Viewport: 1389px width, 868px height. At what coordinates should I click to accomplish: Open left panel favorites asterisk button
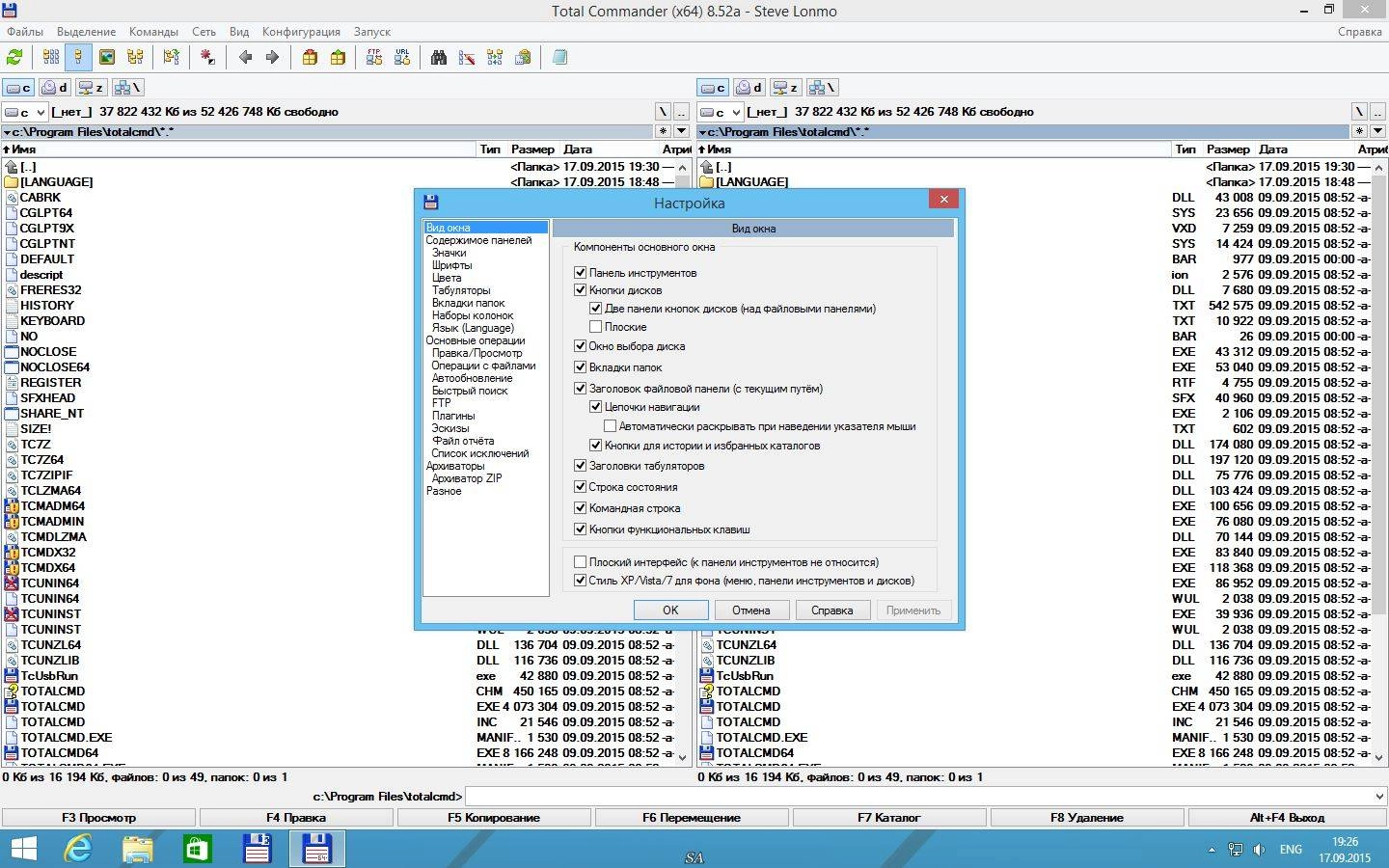pyautogui.click(x=663, y=131)
